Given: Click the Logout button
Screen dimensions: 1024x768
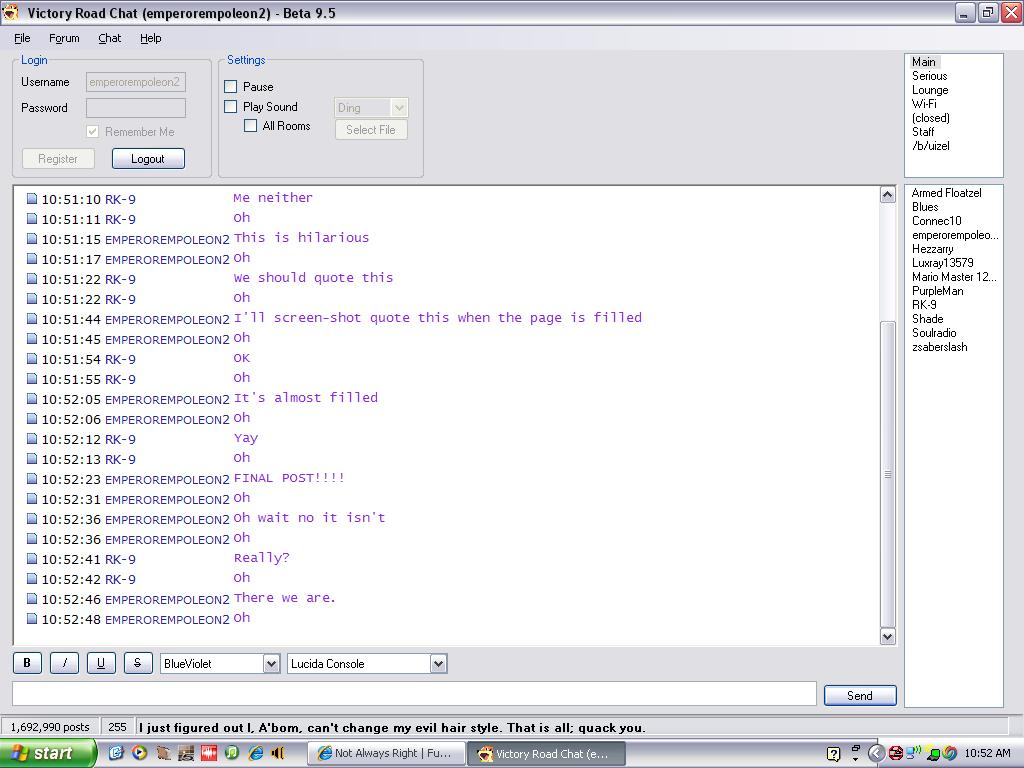Looking at the screenshot, I should click(148, 159).
